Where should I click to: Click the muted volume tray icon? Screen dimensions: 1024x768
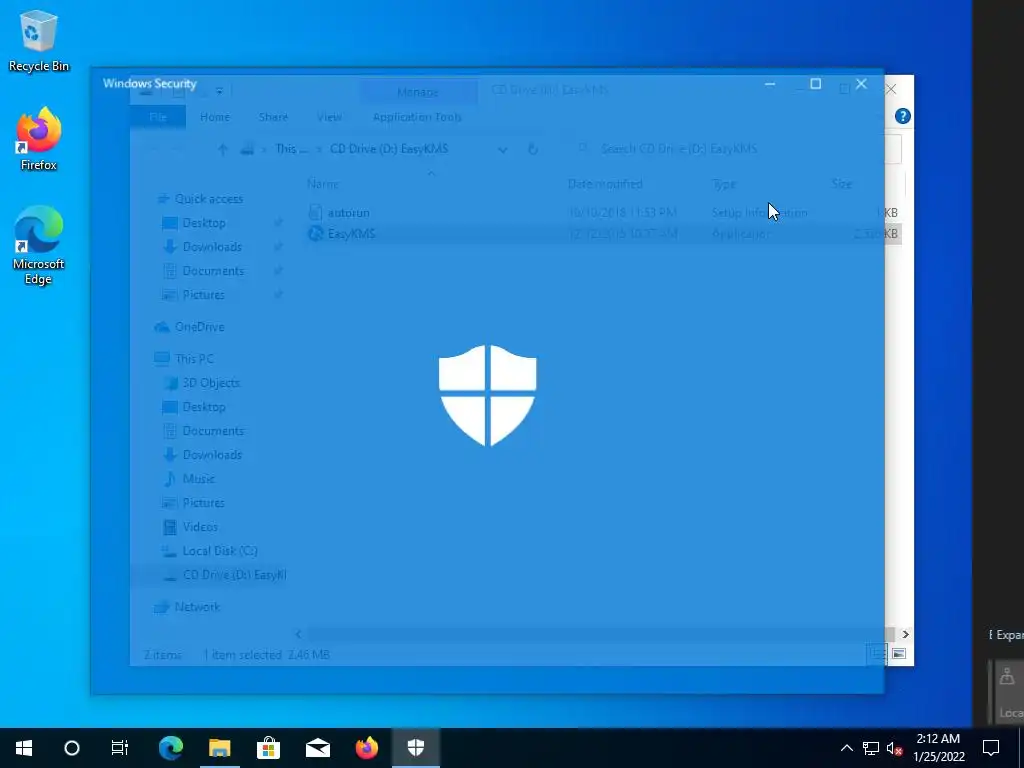pyautogui.click(x=895, y=748)
